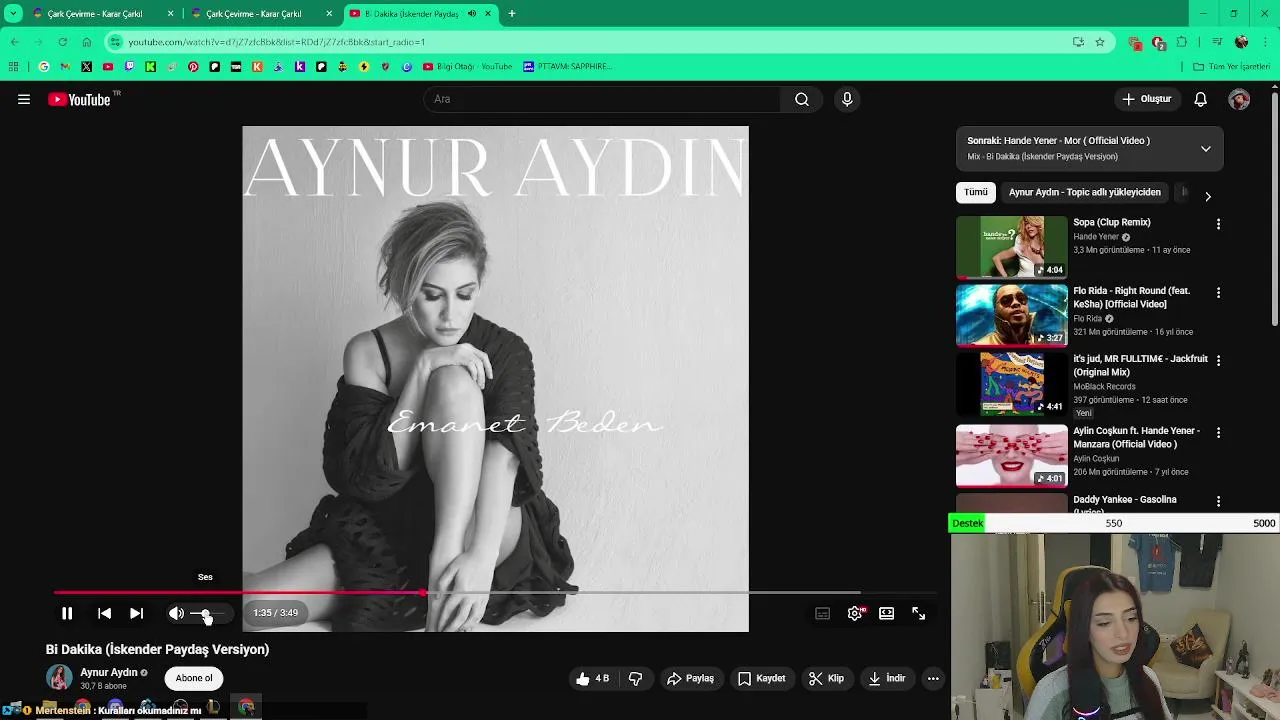The height and width of the screenshot is (720, 1280).
Task: Open Aynur Aydın channel avatar
Action: point(59,677)
